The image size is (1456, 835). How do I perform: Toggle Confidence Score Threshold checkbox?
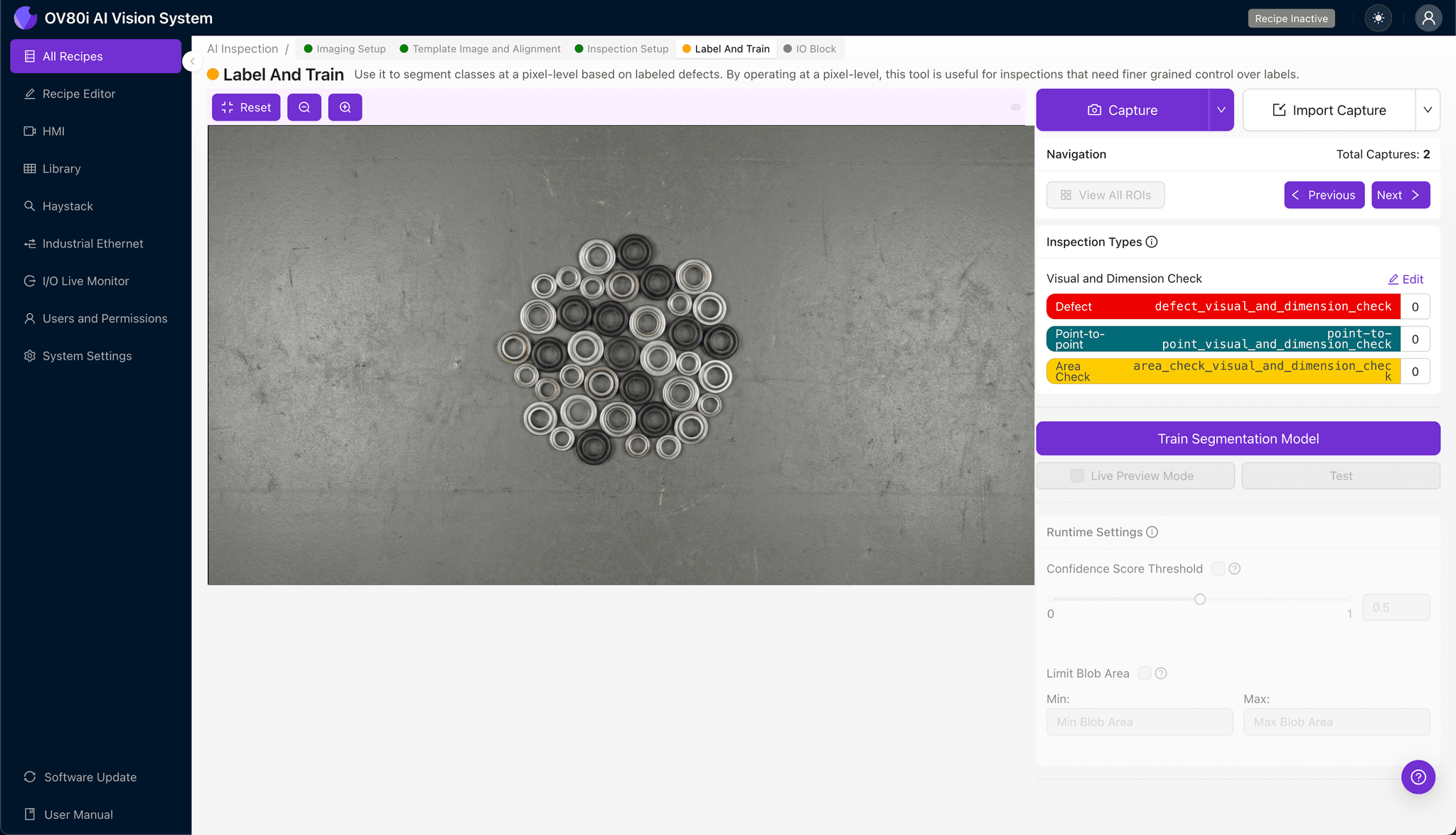click(x=1218, y=569)
